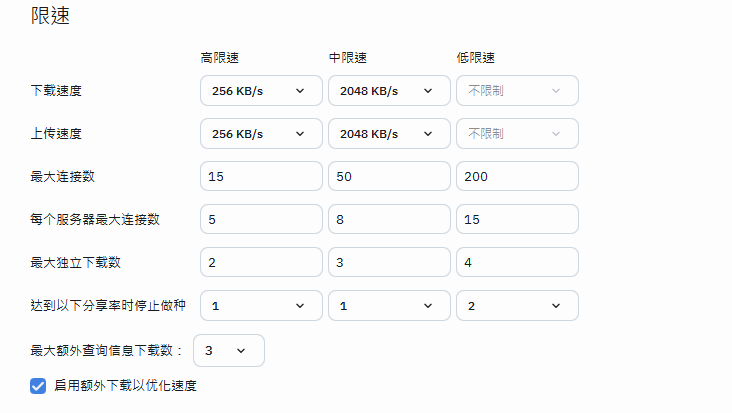Image resolution: width=732 pixels, height=413 pixels.
Task: Open 中限速 分享率停止做种 dropdown
Action: 389,305
